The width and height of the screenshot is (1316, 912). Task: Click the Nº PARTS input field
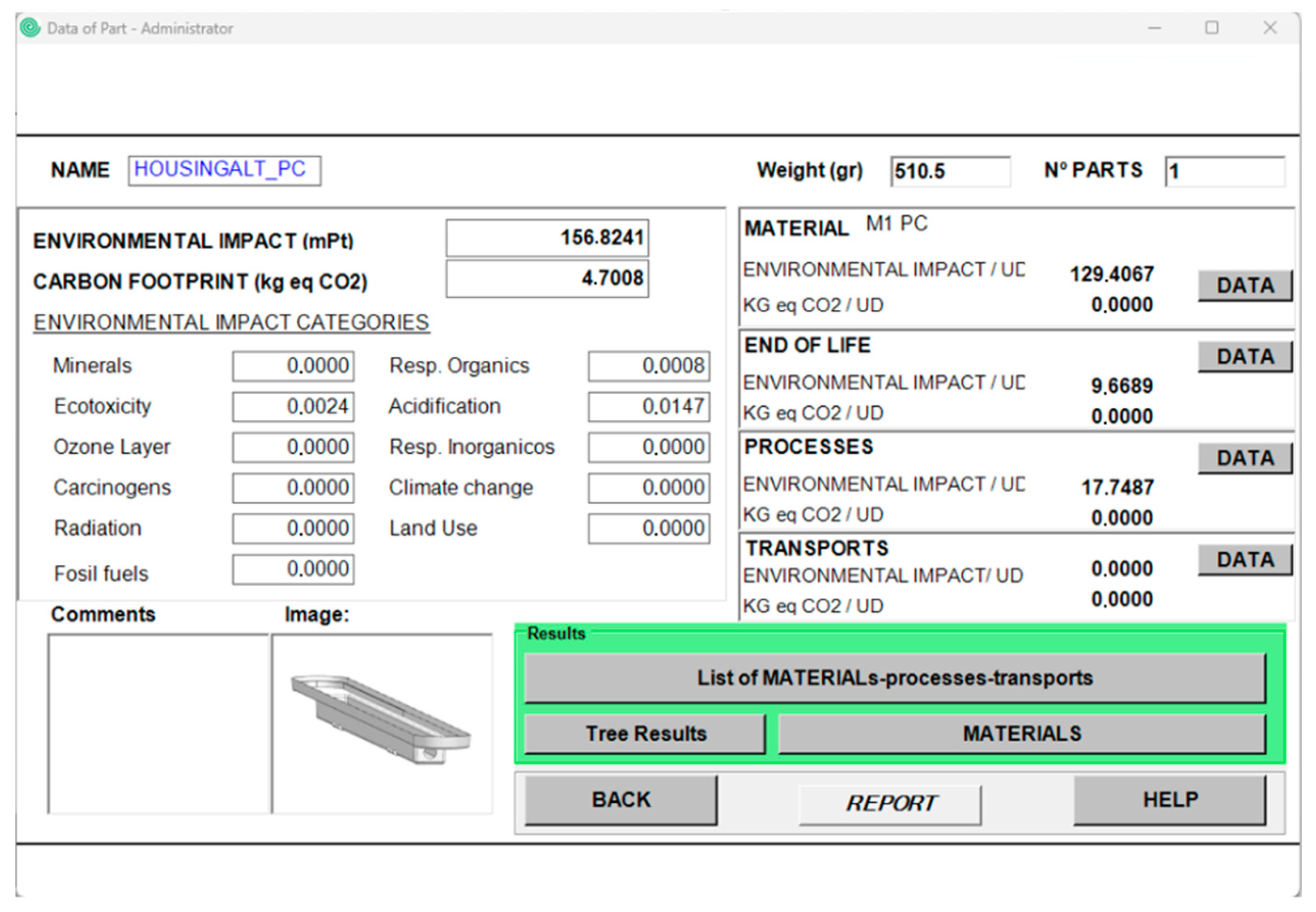click(1225, 171)
